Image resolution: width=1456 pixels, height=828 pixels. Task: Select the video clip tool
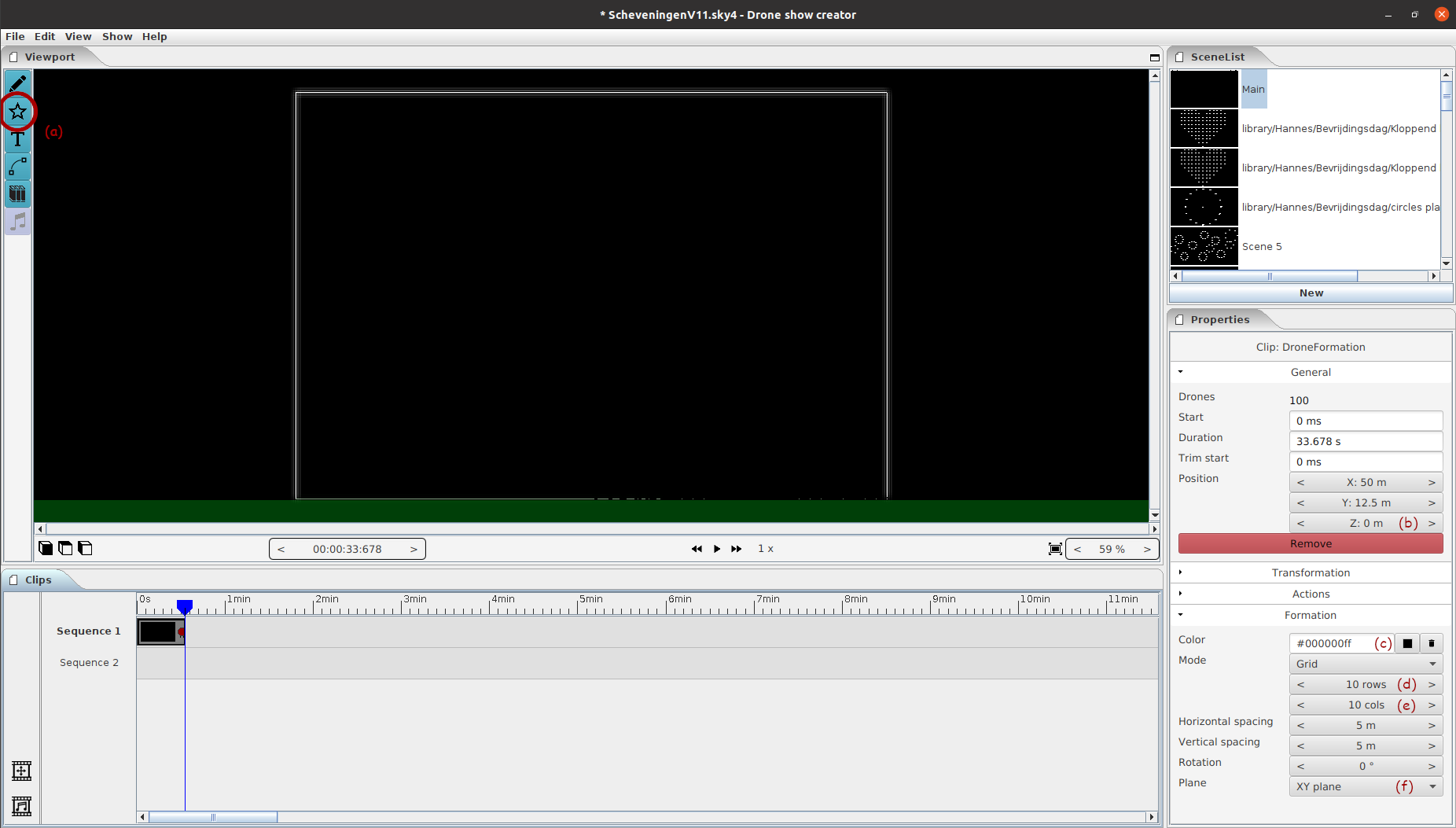click(17, 193)
